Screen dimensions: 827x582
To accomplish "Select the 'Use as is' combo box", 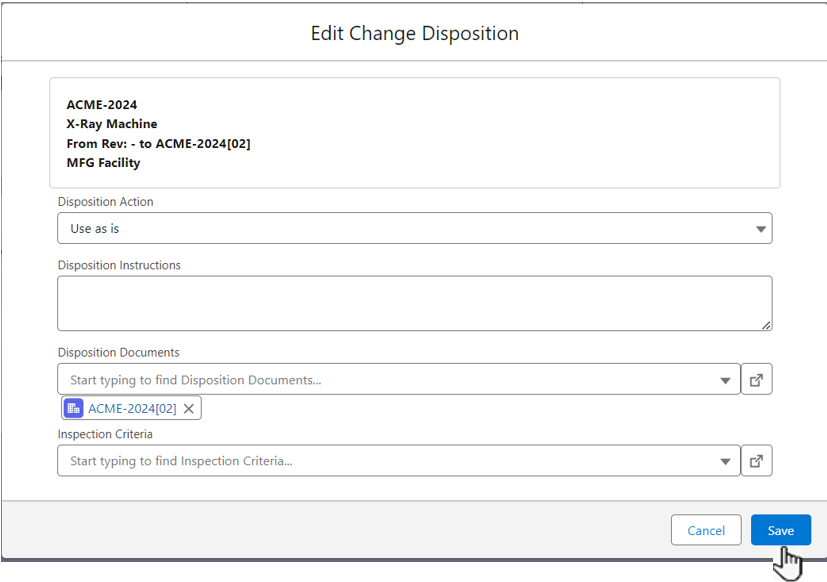I will [x=400, y=229].
